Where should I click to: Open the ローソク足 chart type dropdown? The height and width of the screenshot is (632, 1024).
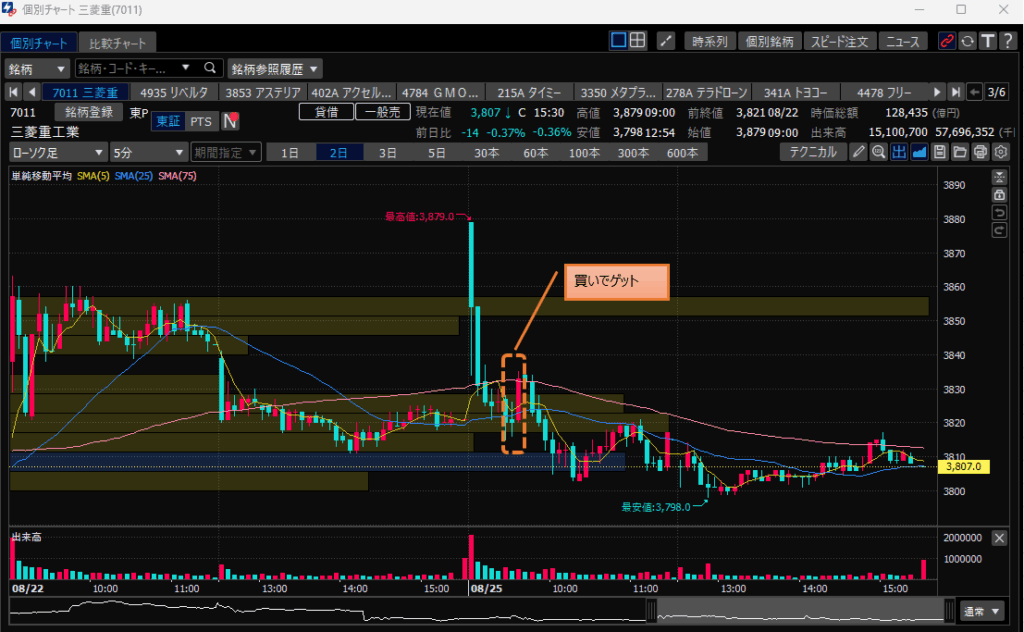coord(58,153)
